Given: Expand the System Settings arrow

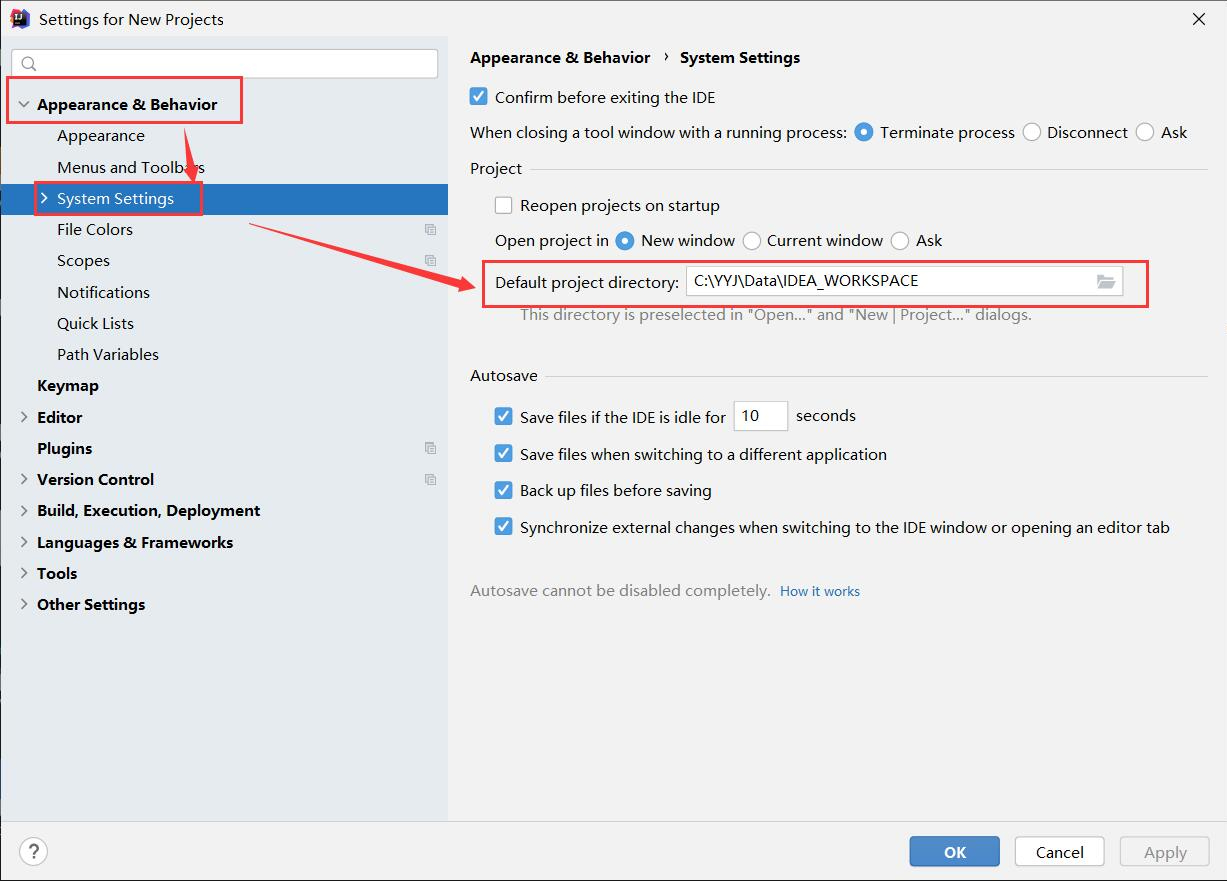Looking at the screenshot, I should [x=44, y=198].
